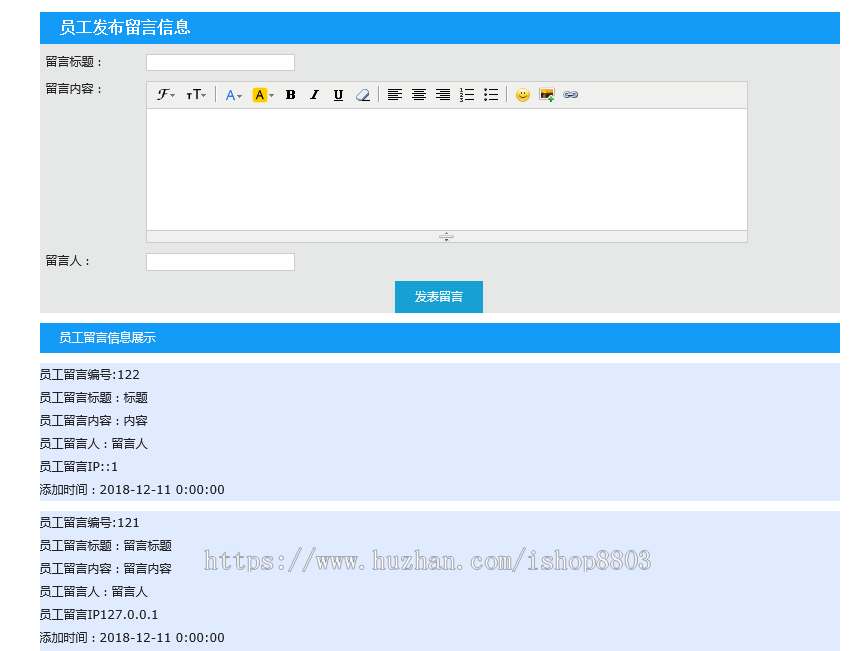Apply underline to the message text
Screen dimensions: 857x651
coord(337,94)
